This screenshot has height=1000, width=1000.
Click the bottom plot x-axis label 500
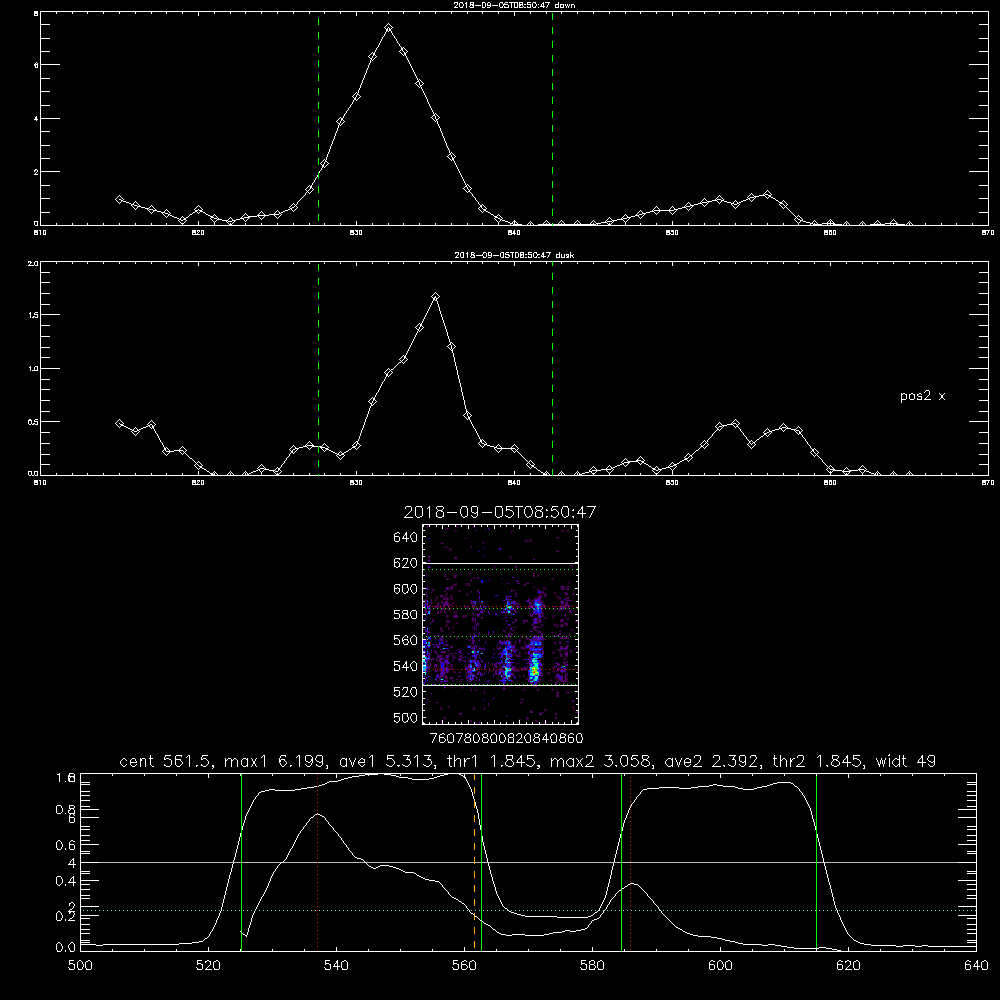point(80,965)
